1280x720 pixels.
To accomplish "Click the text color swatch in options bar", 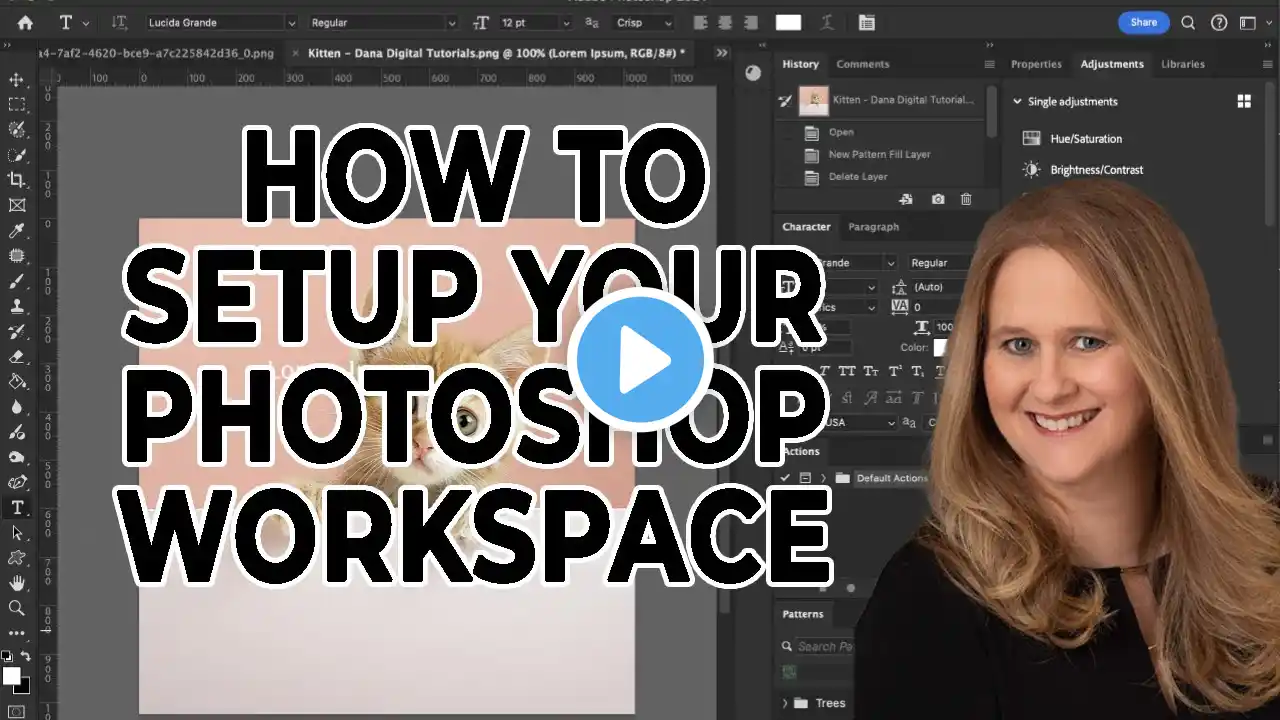I will tap(789, 22).
